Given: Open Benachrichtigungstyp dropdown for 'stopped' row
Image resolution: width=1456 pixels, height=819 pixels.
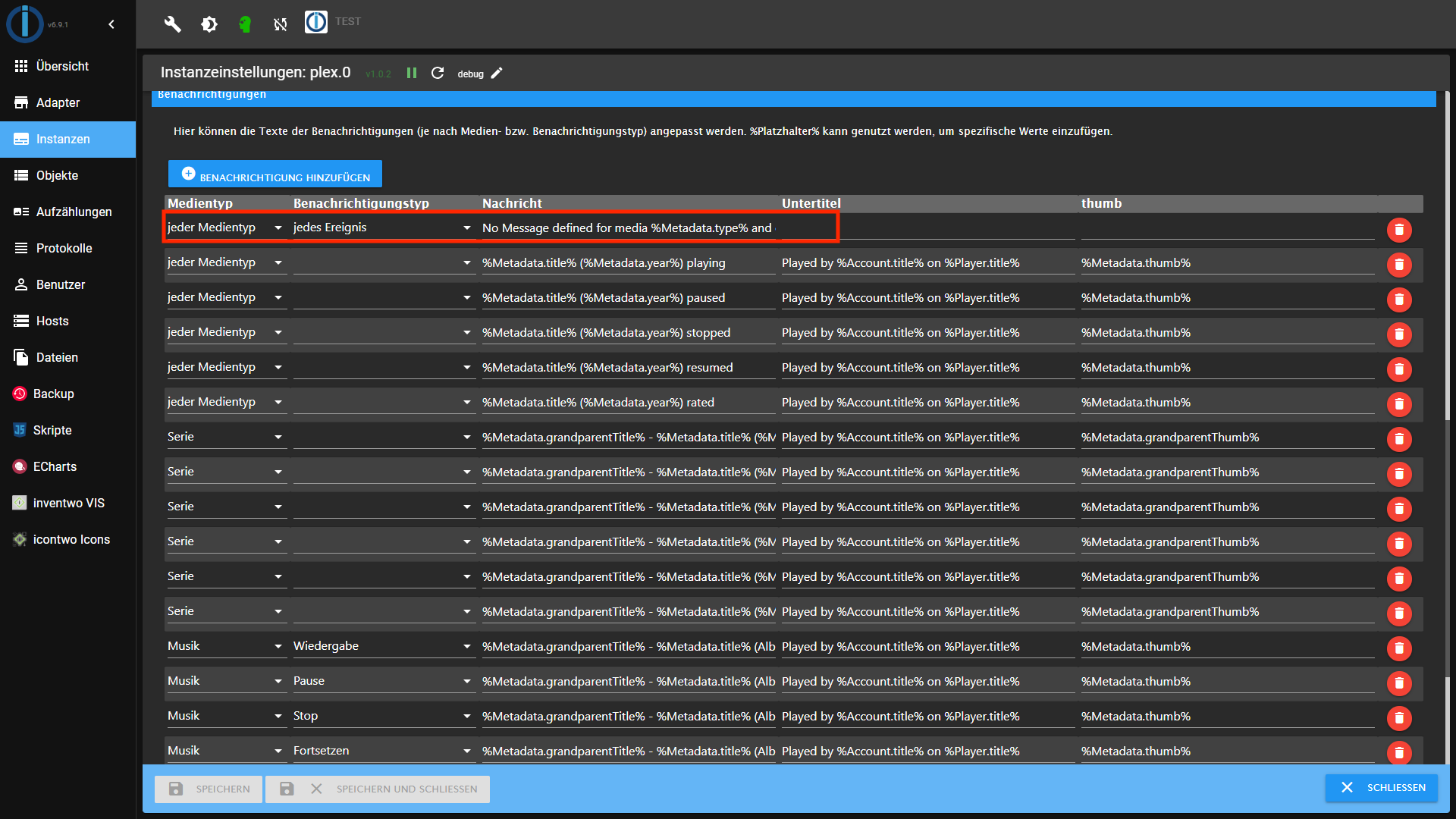Looking at the screenshot, I should point(384,332).
